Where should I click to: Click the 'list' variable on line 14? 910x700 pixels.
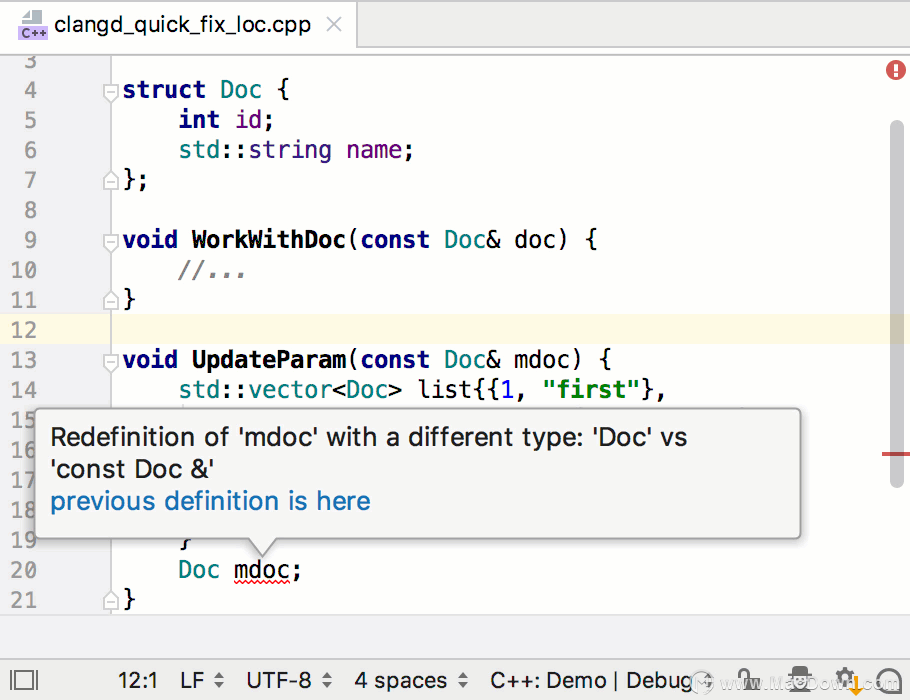click(x=445, y=389)
